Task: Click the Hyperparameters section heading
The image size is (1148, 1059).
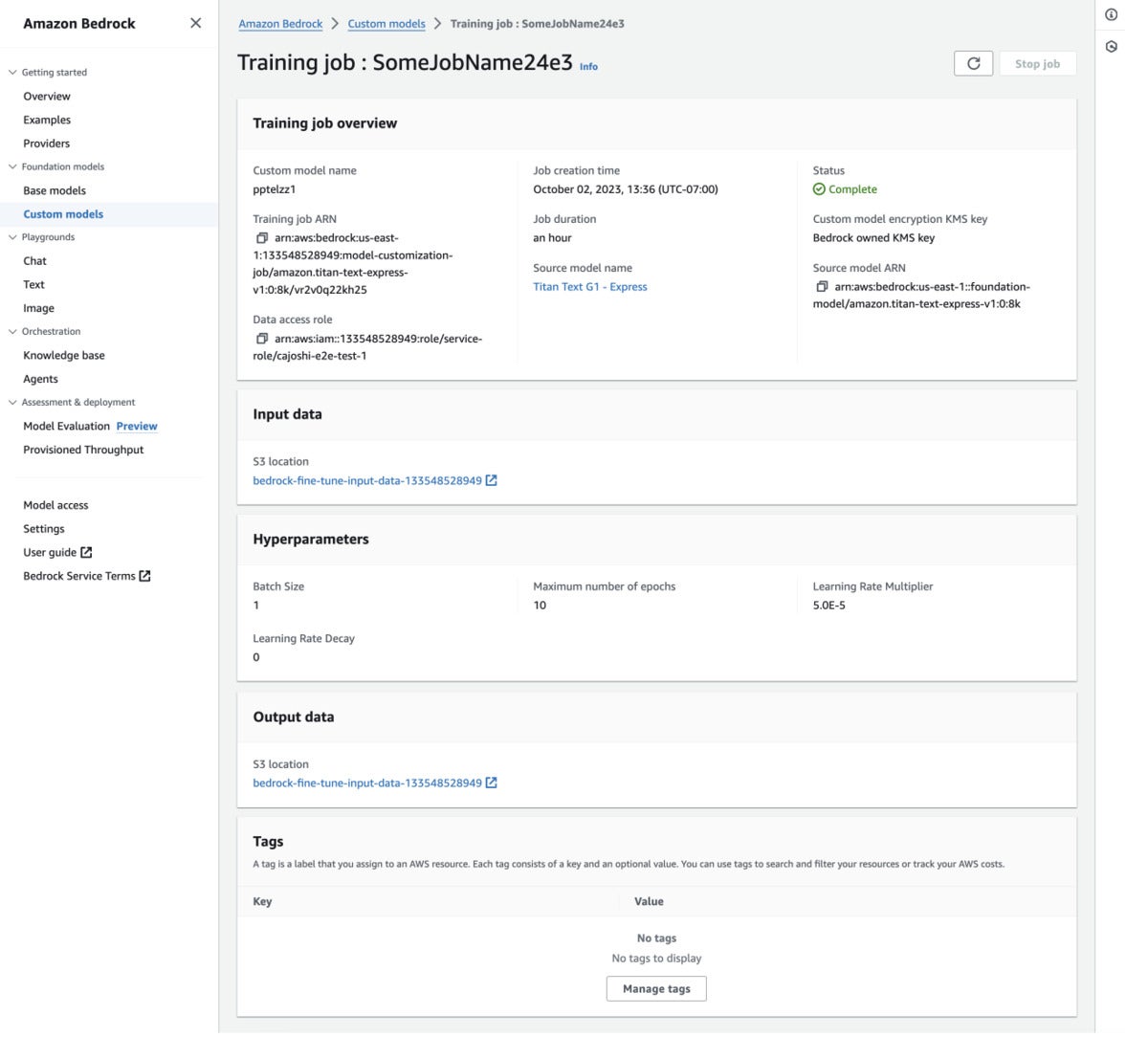Action: (x=311, y=540)
